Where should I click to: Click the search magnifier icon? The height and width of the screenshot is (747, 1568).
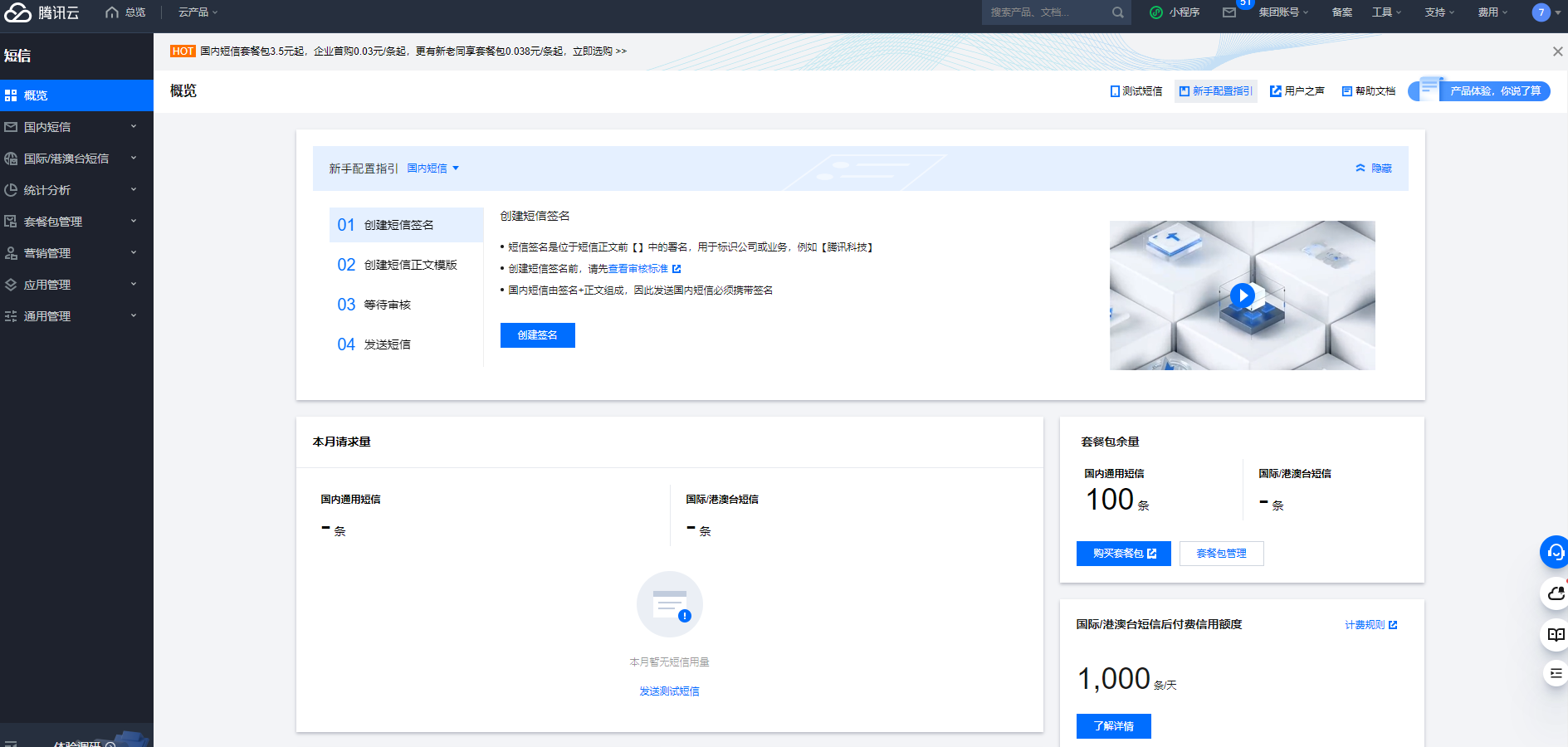point(1118,12)
